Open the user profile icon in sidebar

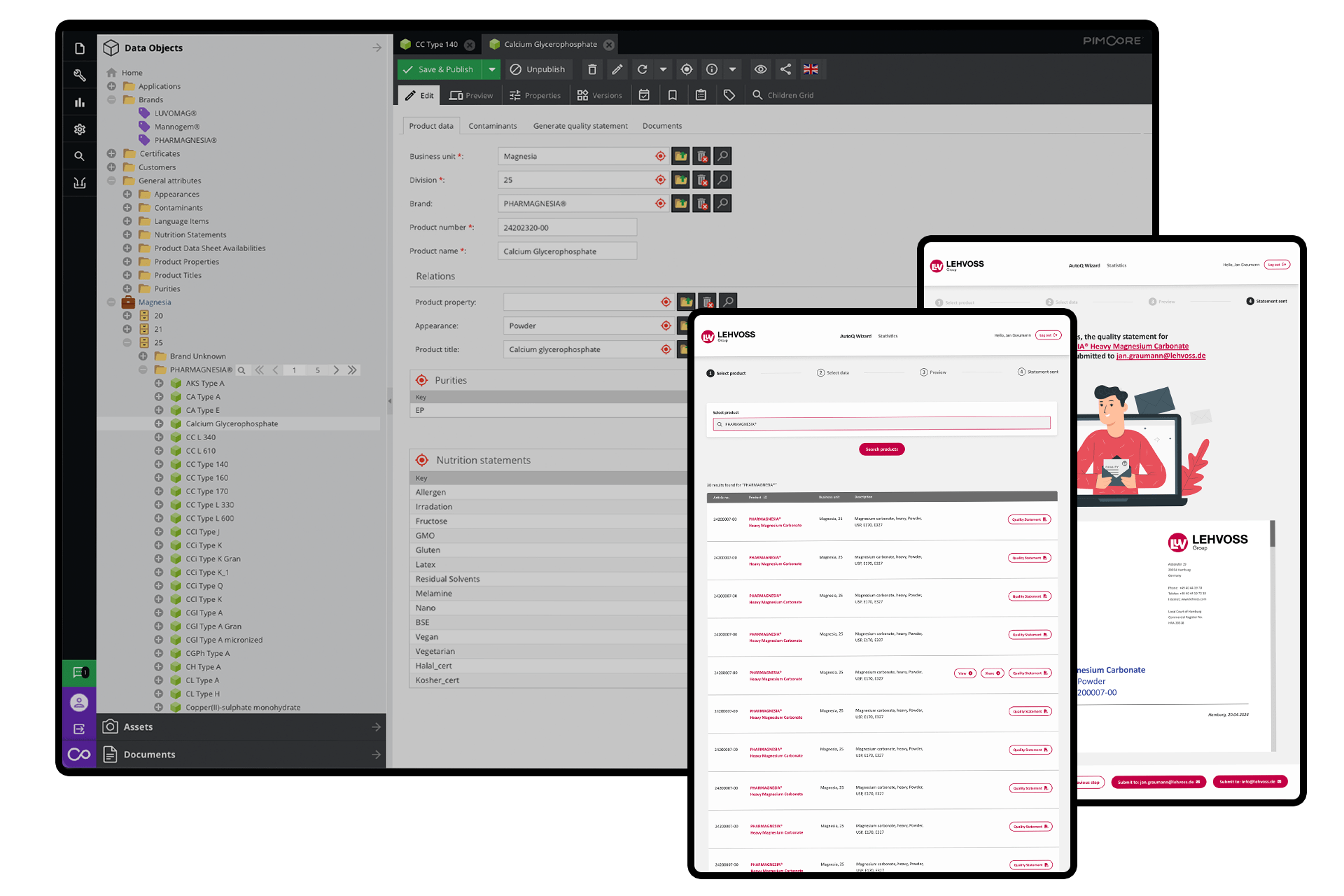79,701
